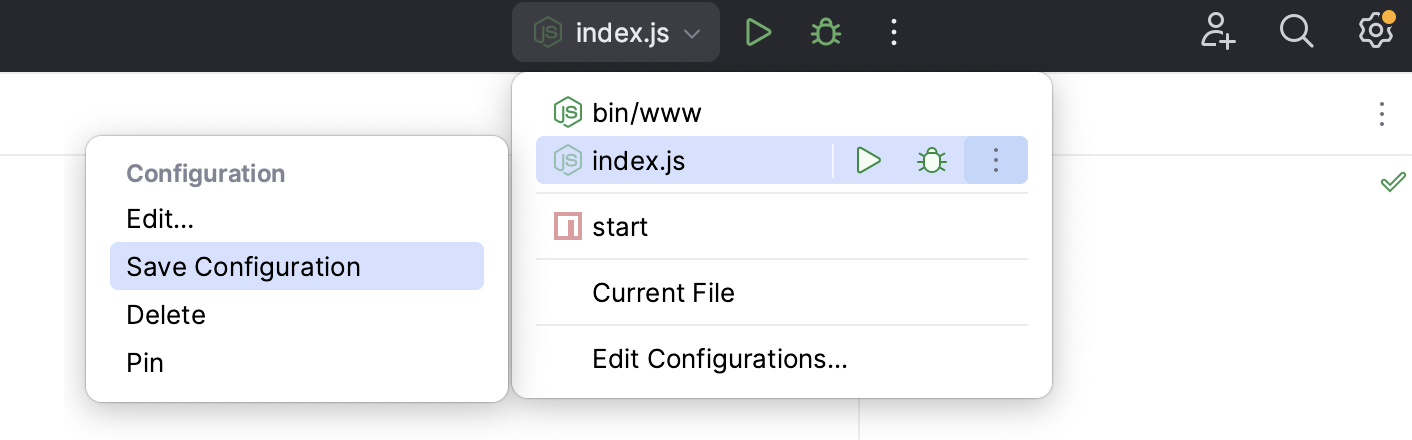The width and height of the screenshot is (1412, 440).
Task: Open Edit Configurations… dialog
Action: point(720,359)
